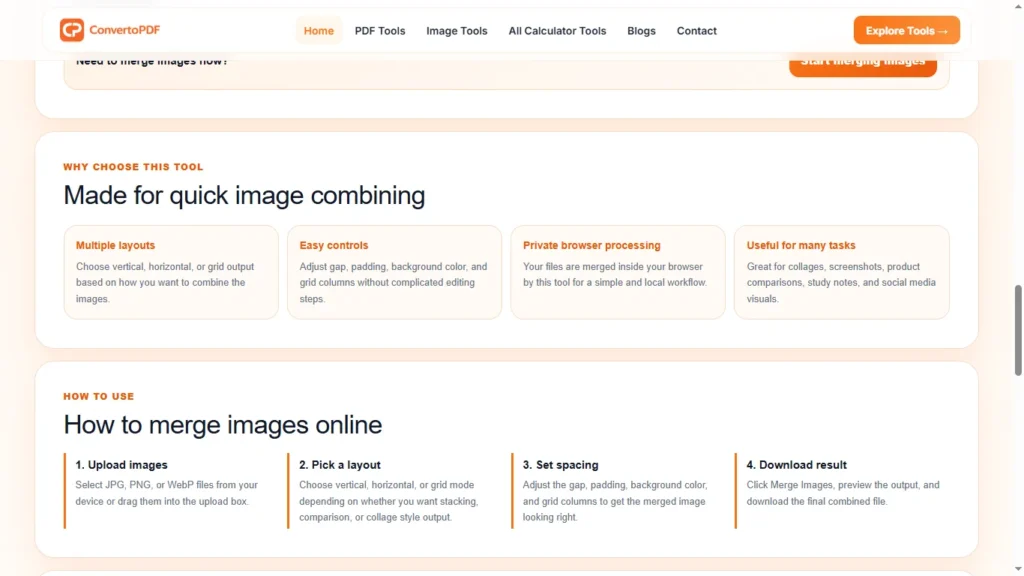Open All Calculator Tools menu

click(x=557, y=31)
